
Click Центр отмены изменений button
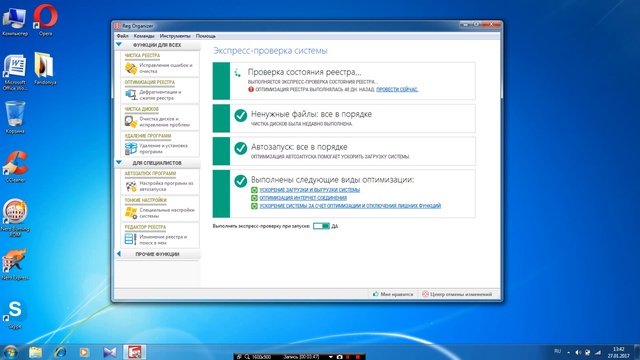457,294
